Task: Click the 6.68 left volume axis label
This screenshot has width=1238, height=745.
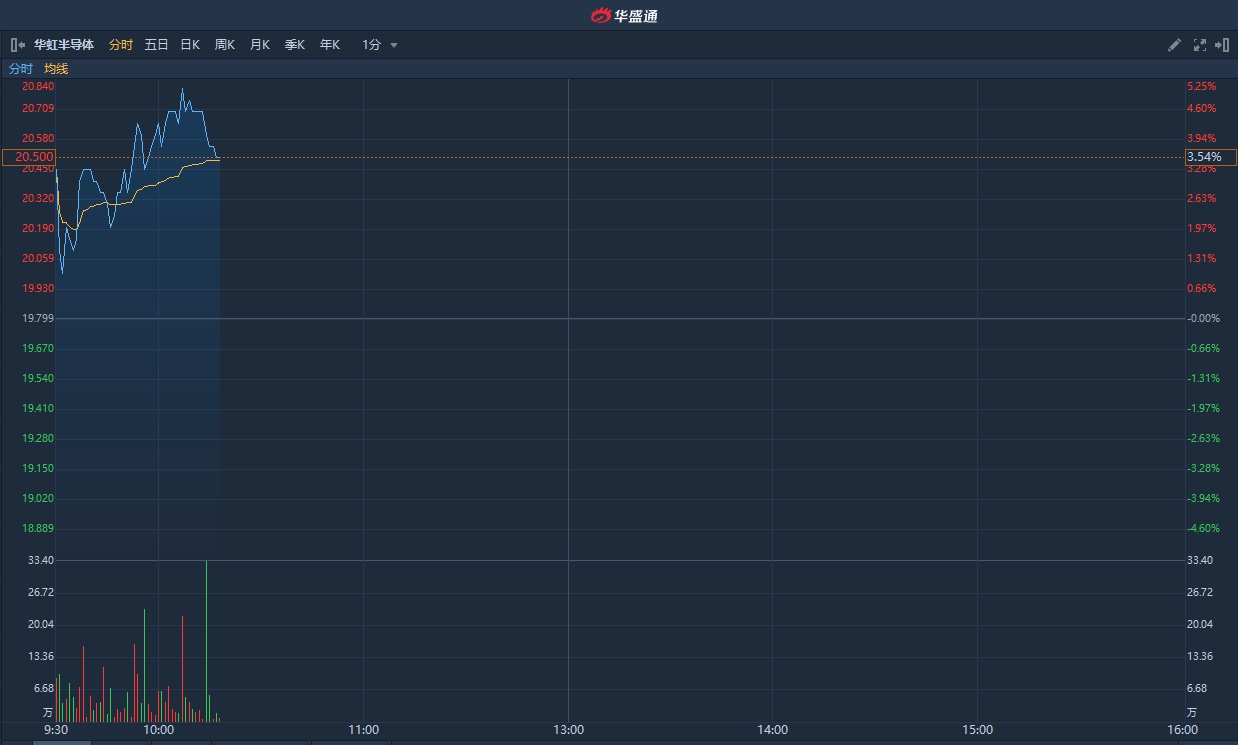Action: tap(44, 688)
